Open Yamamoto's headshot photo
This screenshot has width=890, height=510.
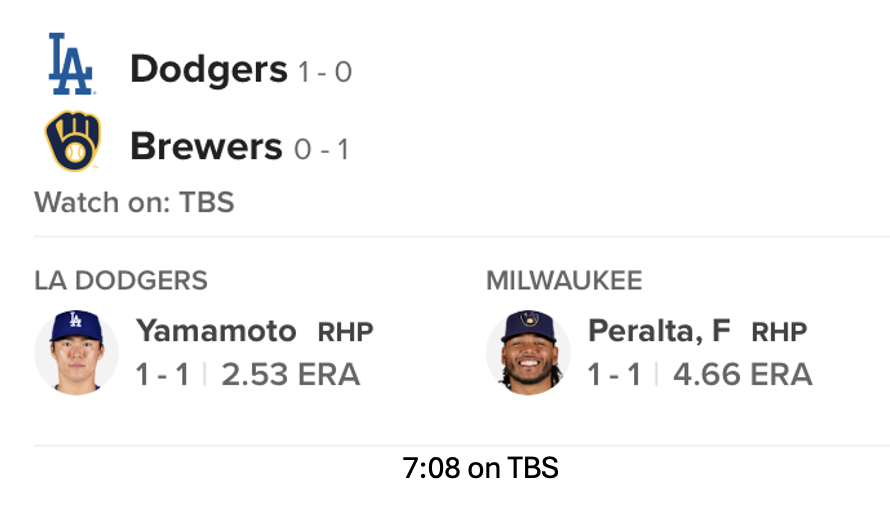pos(76,352)
